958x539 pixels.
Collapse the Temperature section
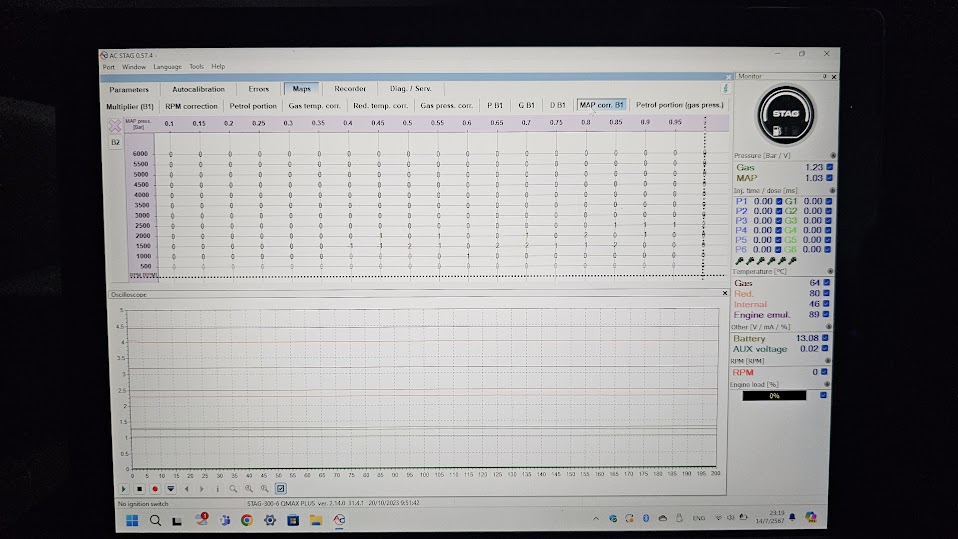click(x=830, y=271)
